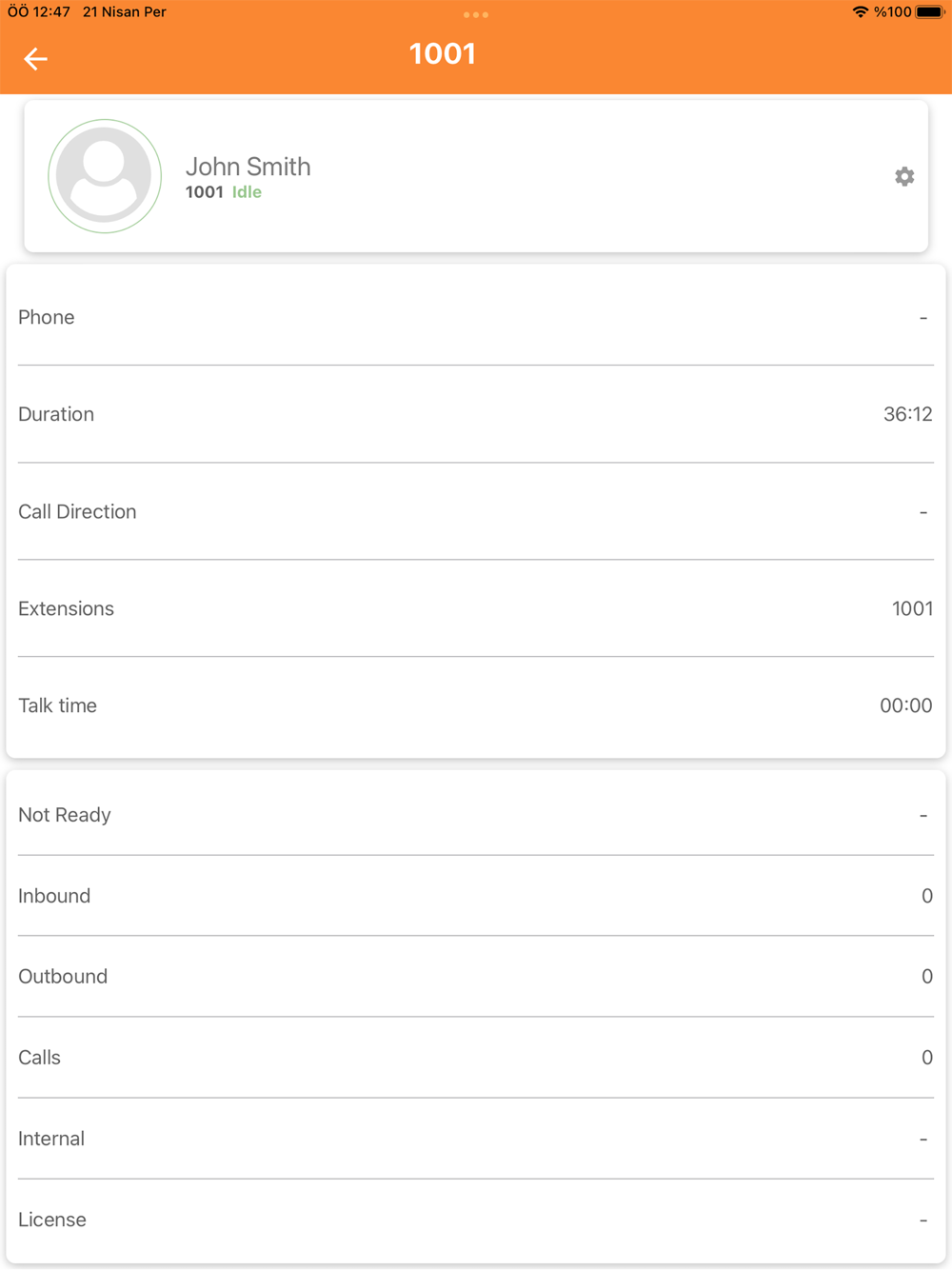Viewport: 952px width, 1270px height.
Task: Tap the date 21 Nisan Per
Action: point(125,12)
